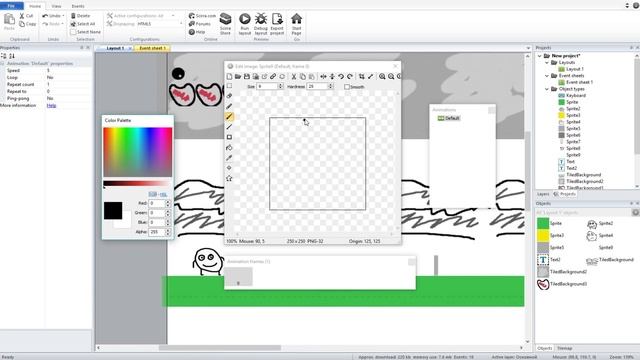Click the Zoom out magnifier icon
Image resolution: width=640 pixels, height=360 pixels.
391,76
